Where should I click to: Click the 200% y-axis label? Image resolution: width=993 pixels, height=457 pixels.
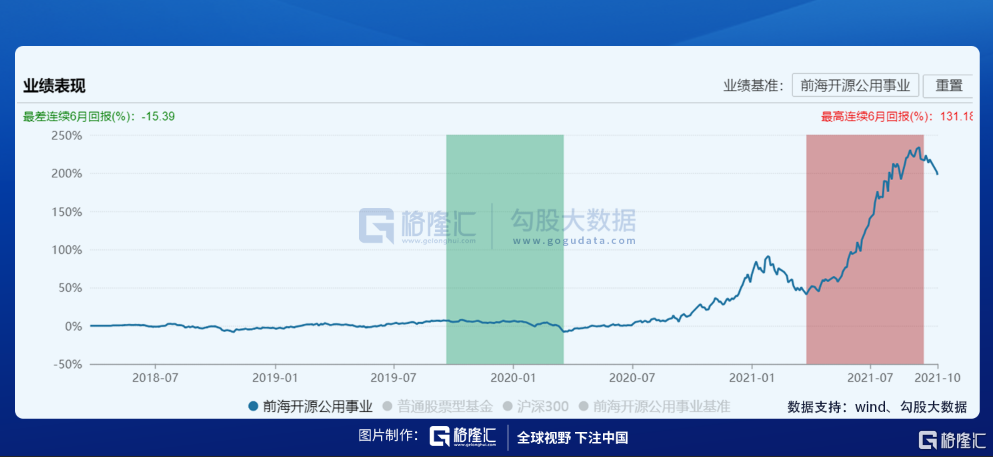pos(66,173)
